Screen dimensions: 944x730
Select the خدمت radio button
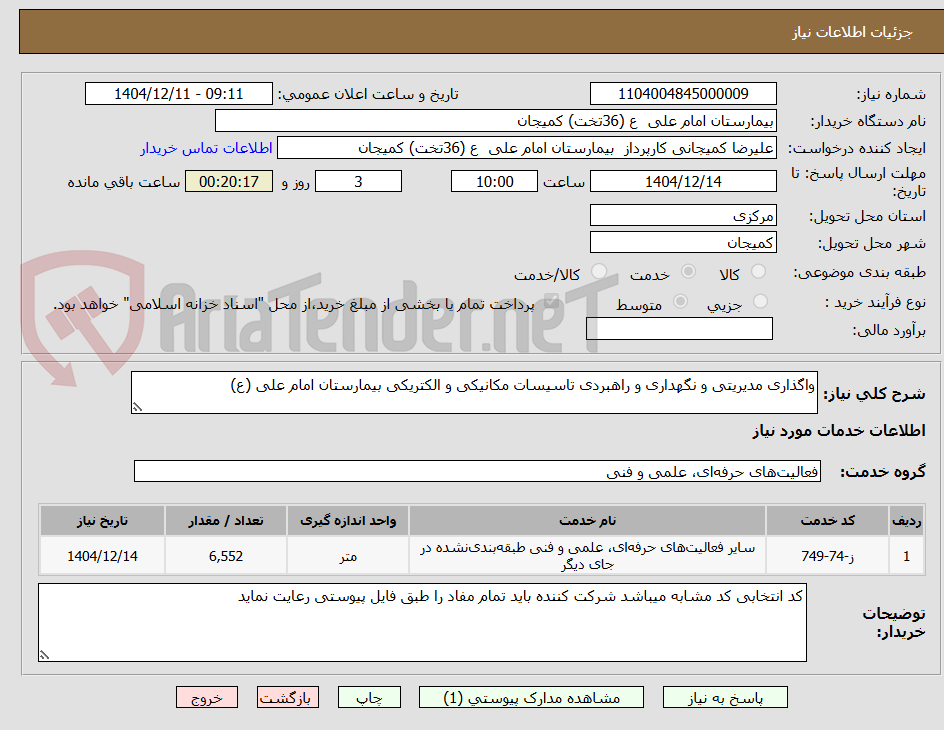tap(688, 272)
